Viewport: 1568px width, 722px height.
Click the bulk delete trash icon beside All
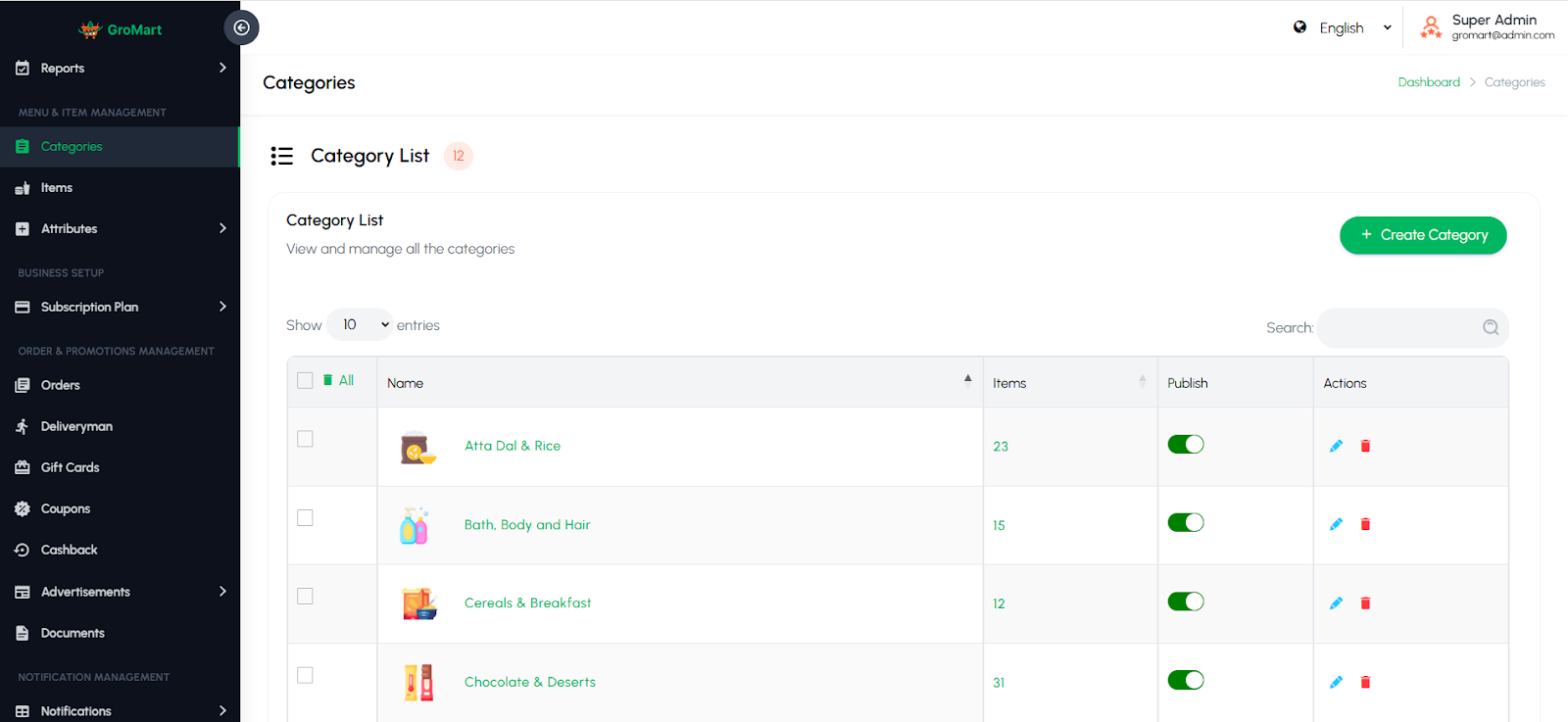tap(328, 380)
